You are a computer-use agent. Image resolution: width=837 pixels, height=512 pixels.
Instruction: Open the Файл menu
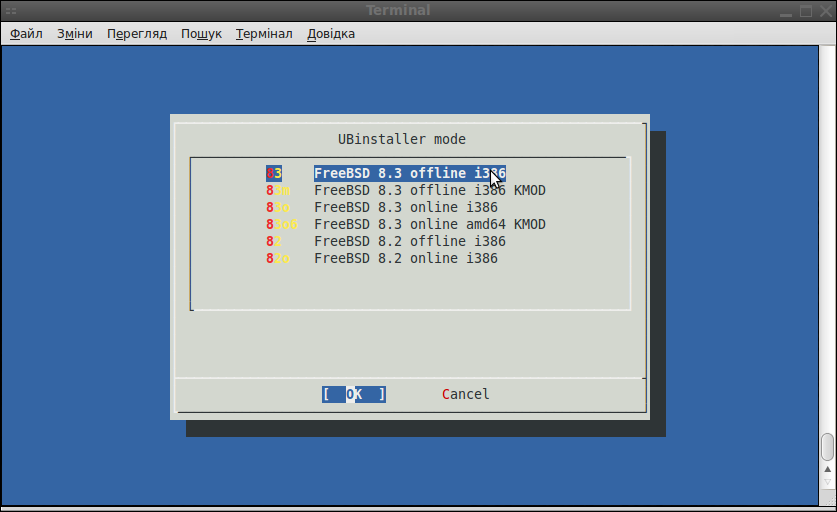pos(26,34)
